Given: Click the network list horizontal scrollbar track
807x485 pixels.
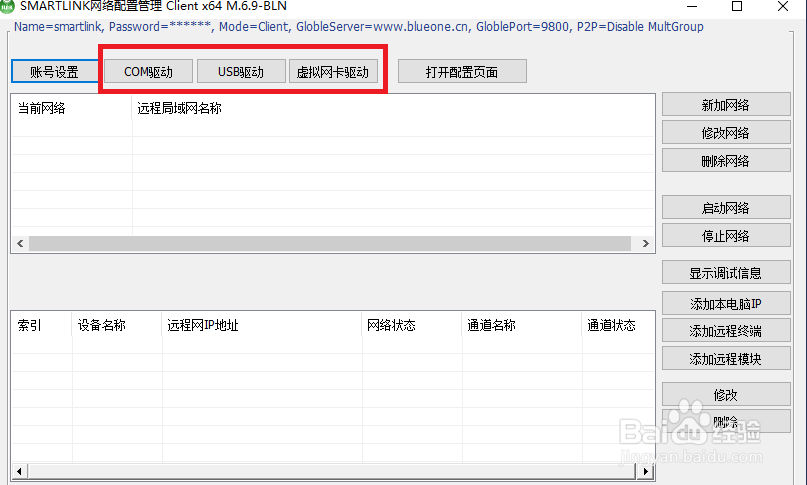Looking at the screenshot, I should tap(330, 244).
